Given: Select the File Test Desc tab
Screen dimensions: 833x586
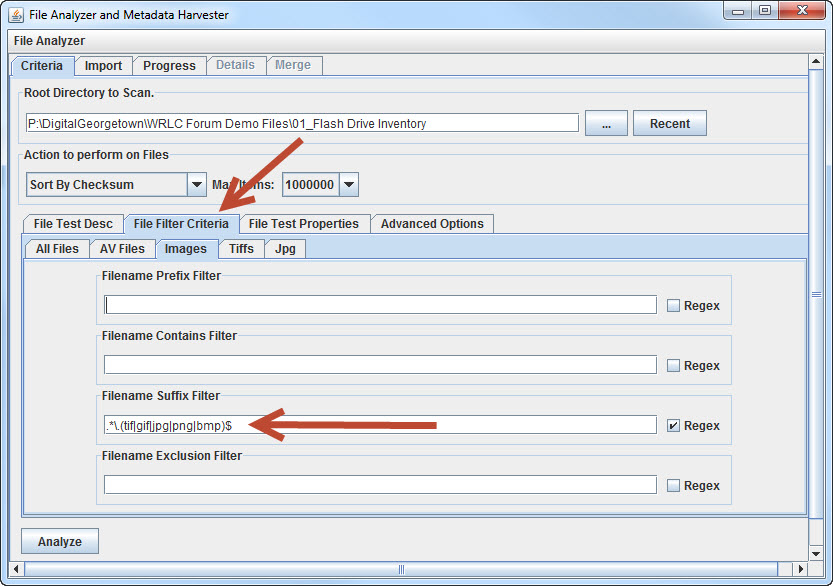Looking at the screenshot, I should pyautogui.click(x=73, y=224).
